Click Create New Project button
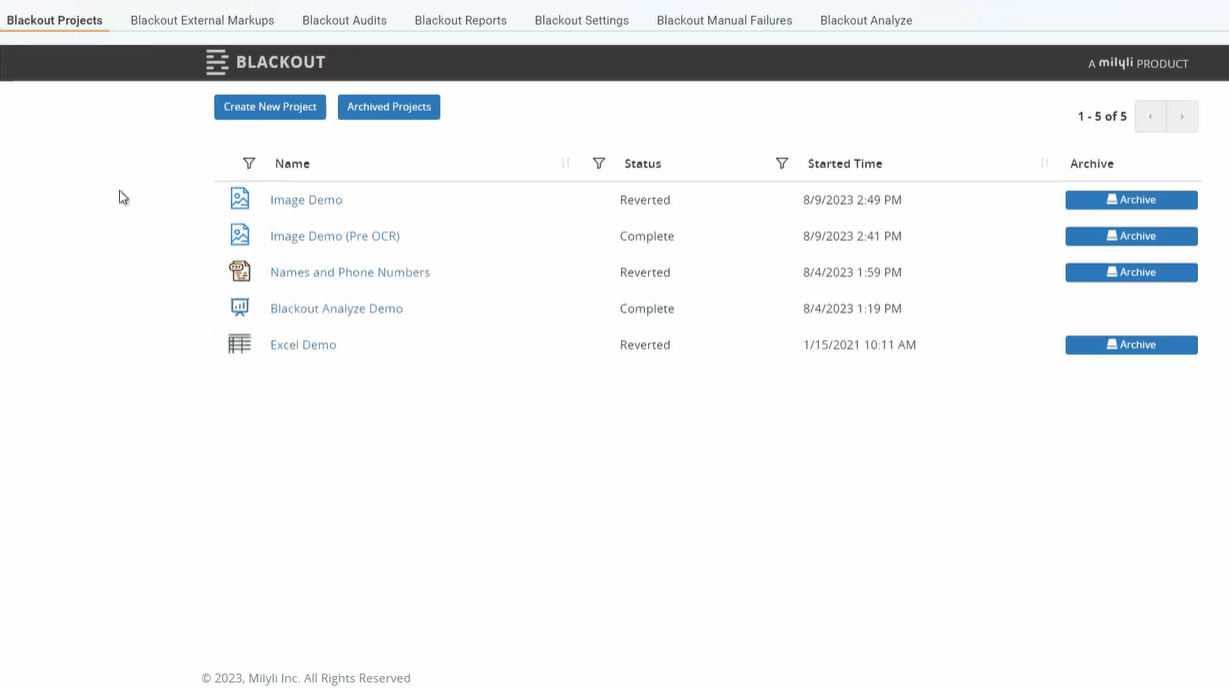Image resolution: width=1229 pixels, height=689 pixels. [x=270, y=107]
